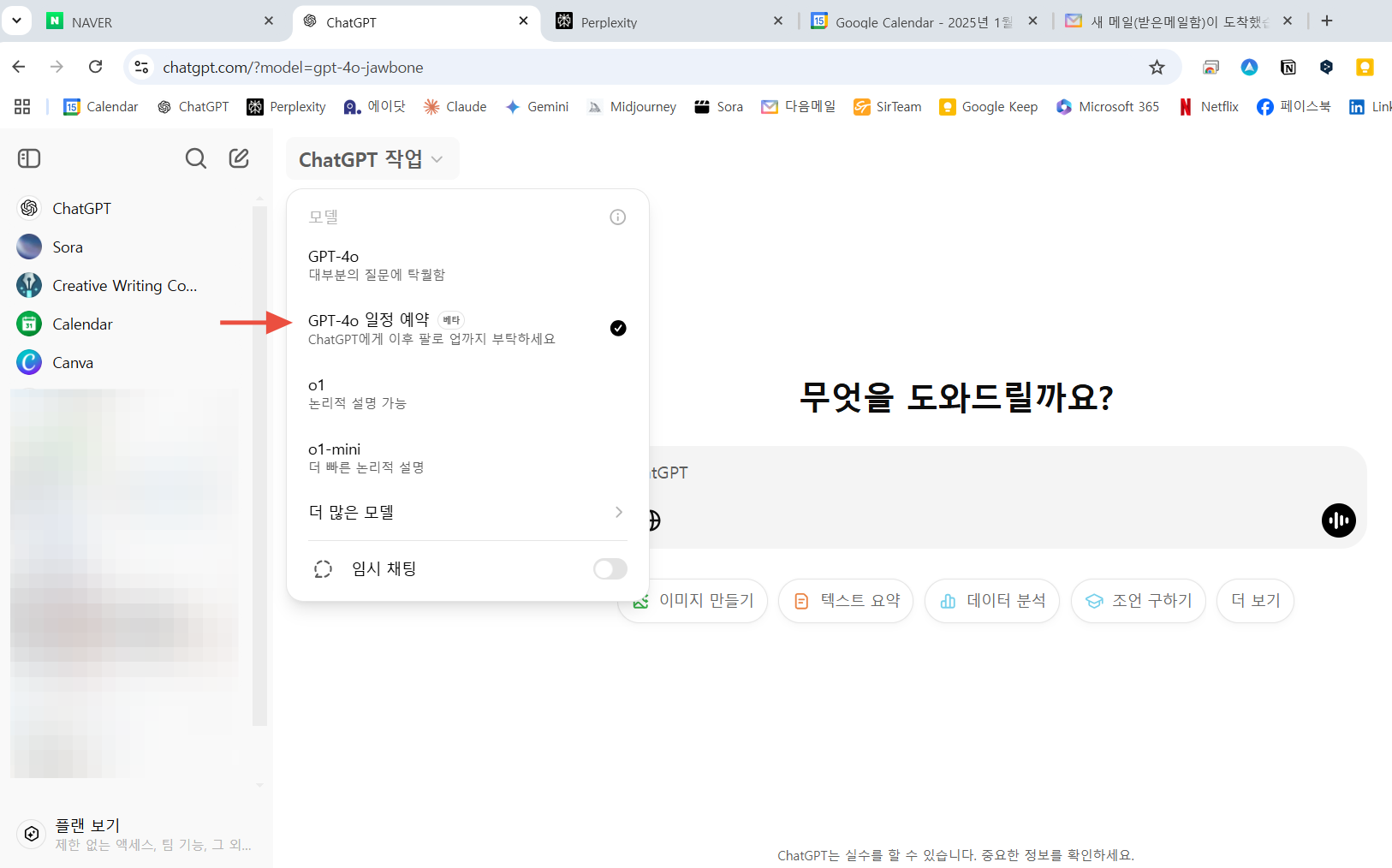Open the tab search dropdown arrow
Image resolution: width=1392 pixels, height=868 pixels.
coord(16,21)
